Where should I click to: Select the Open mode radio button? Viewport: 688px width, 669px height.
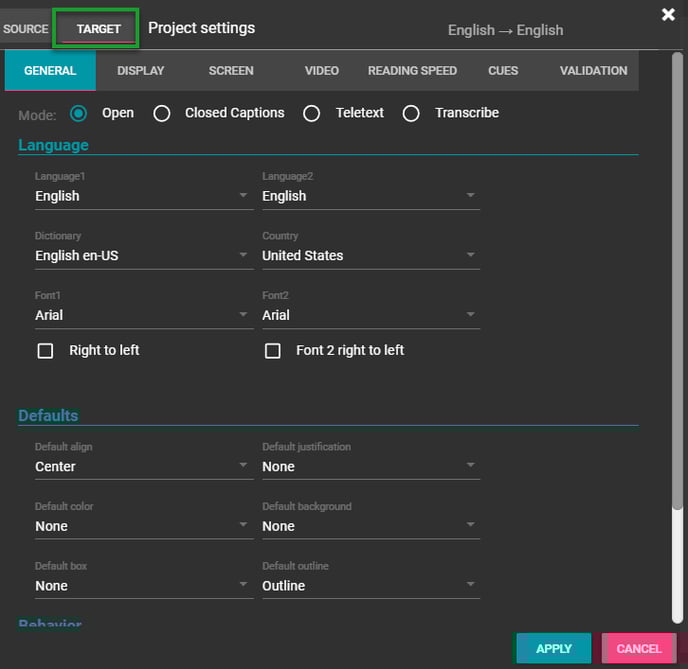pyautogui.click(x=79, y=113)
